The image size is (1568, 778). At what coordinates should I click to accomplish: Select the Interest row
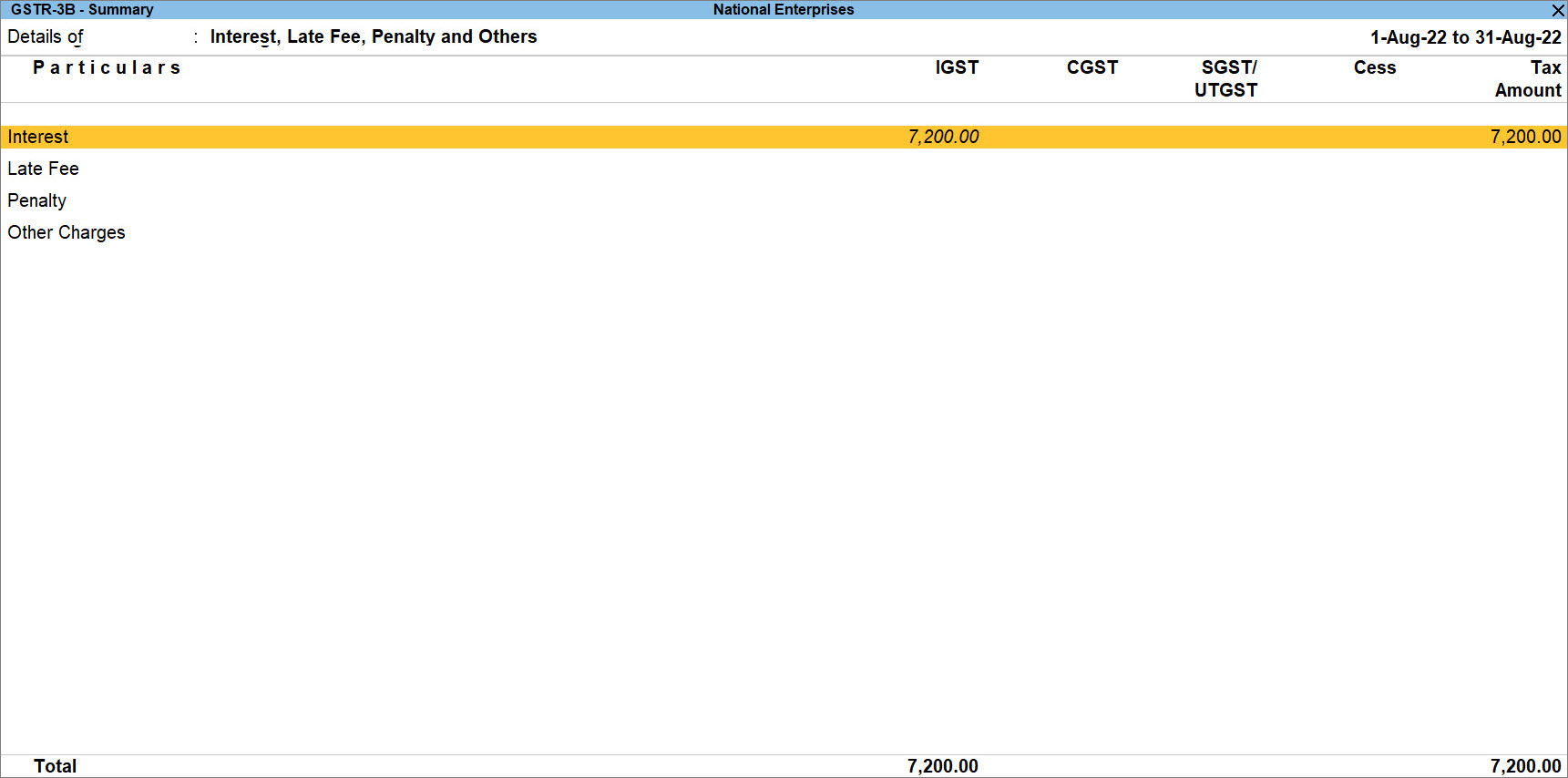(x=784, y=137)
